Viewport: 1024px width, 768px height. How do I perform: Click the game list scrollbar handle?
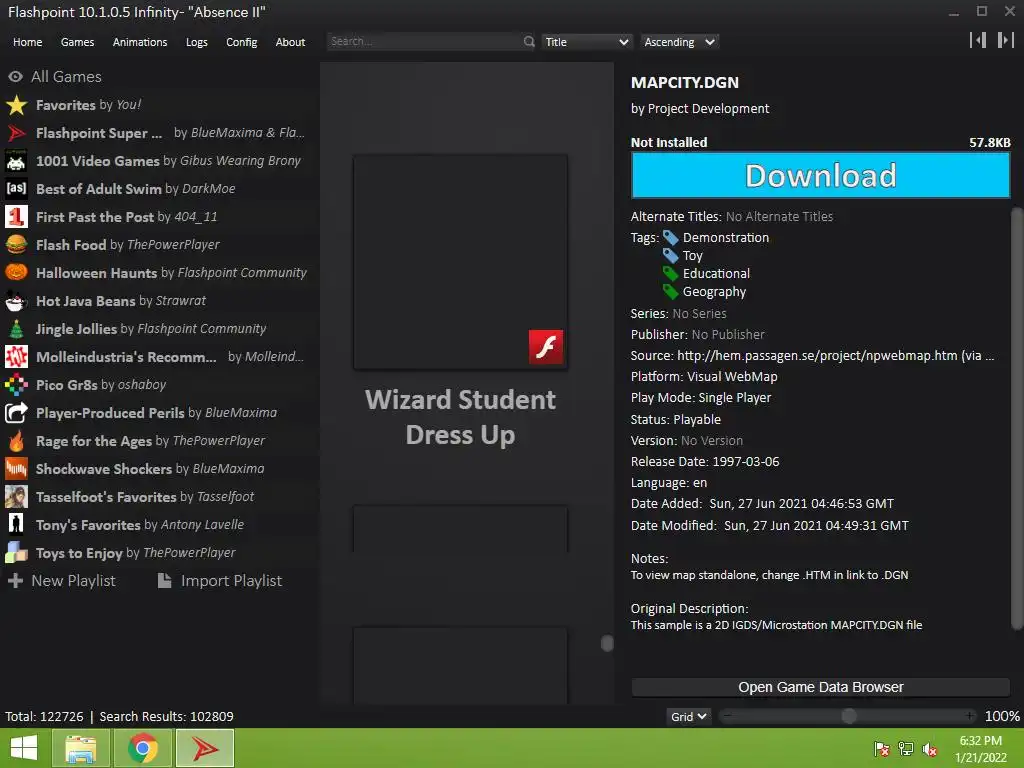tap(607, 643)
